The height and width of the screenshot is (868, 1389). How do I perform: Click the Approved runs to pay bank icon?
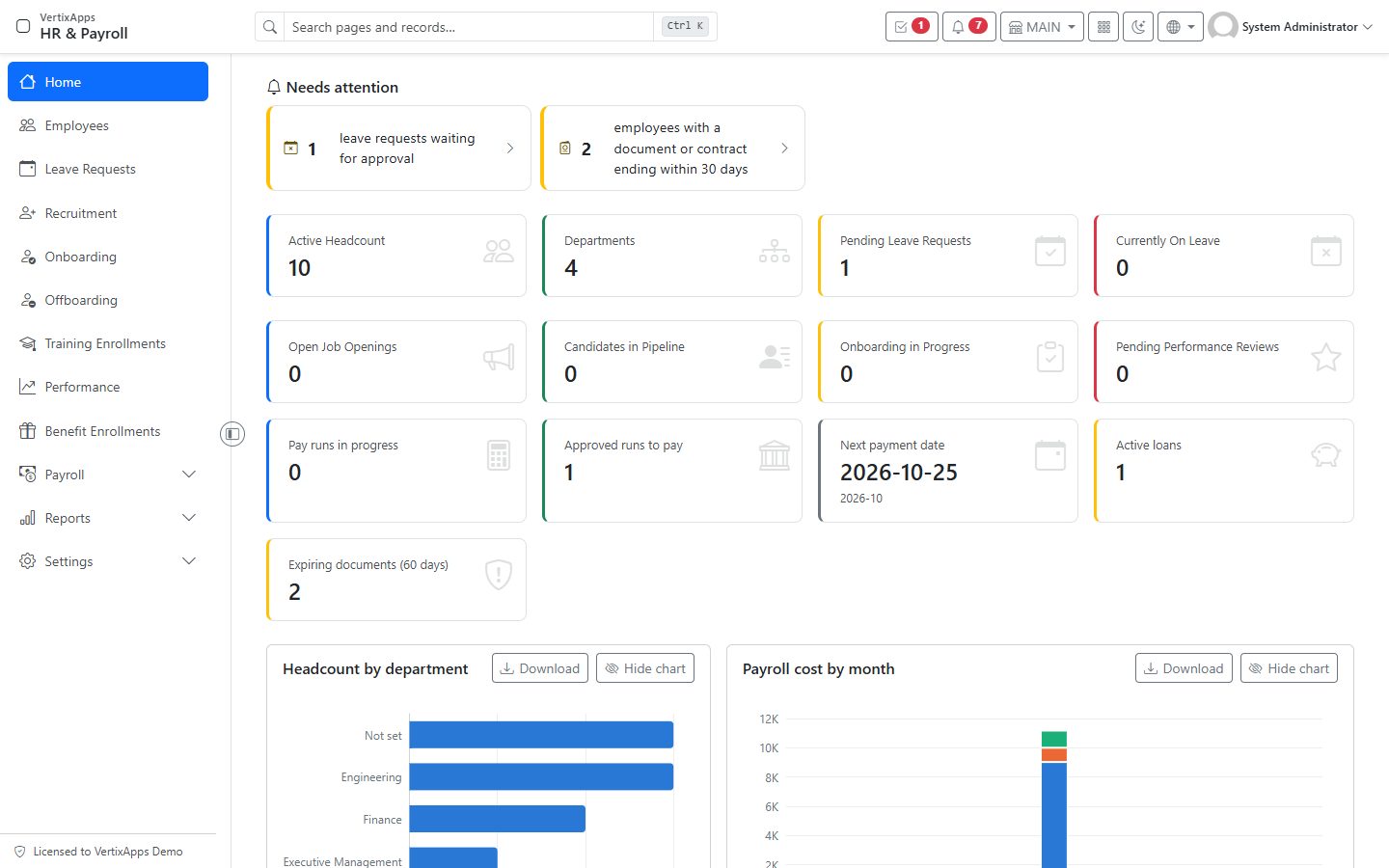tap(775, 455)
